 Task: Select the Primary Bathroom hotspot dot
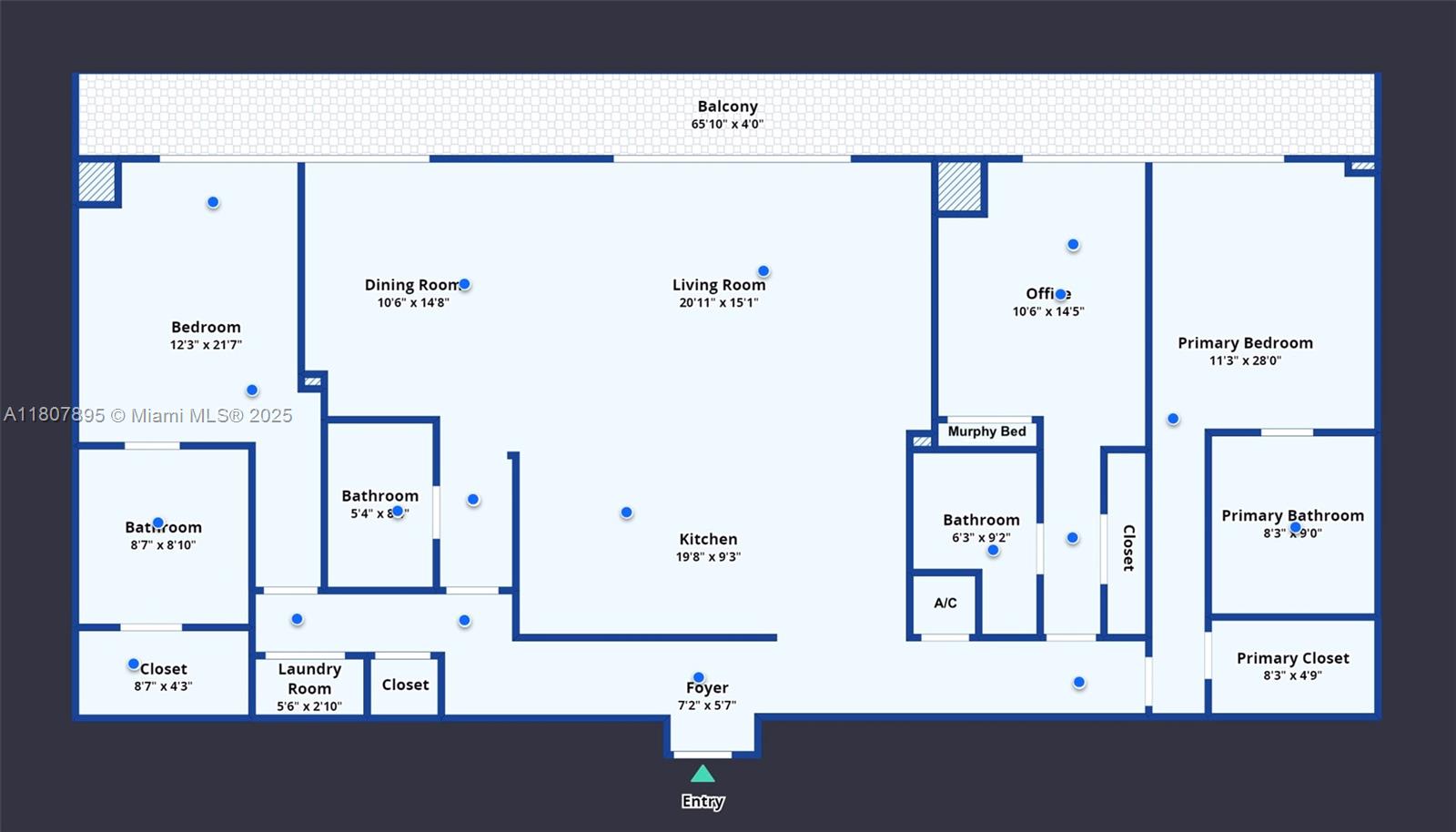(1295, 527)
